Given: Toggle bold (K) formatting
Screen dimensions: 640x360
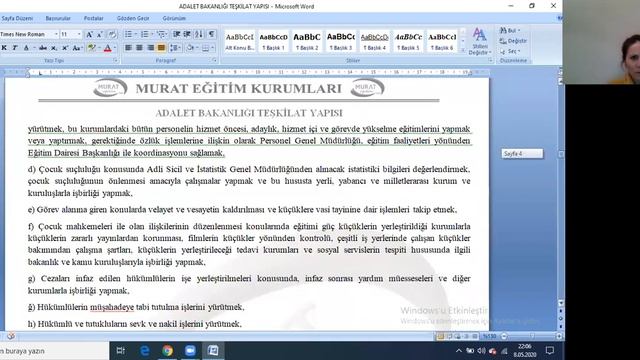Looking at the screenshot, I should [4, 48].
